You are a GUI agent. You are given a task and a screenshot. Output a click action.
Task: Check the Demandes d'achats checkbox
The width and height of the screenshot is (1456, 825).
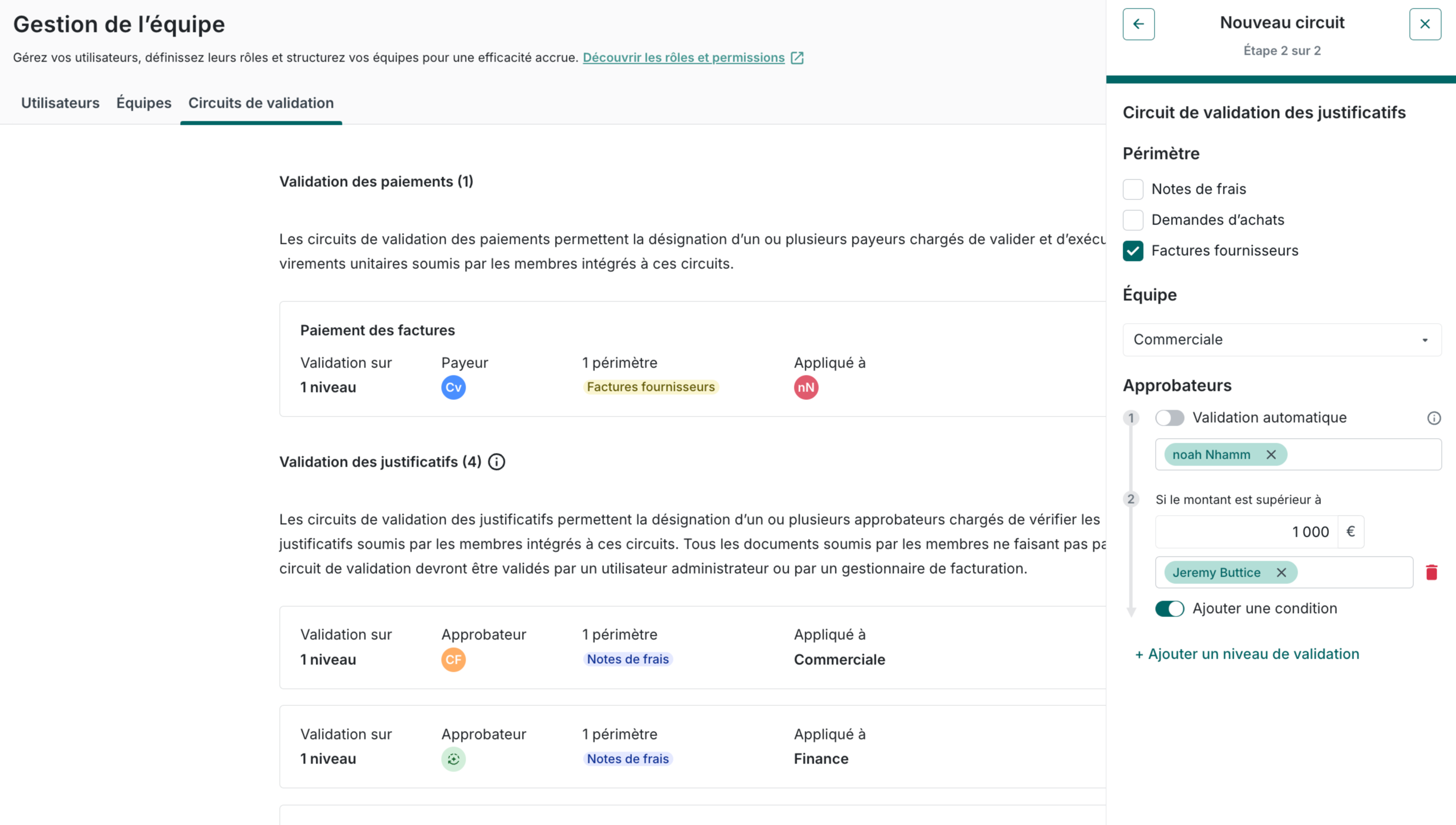coord(1133,220)
